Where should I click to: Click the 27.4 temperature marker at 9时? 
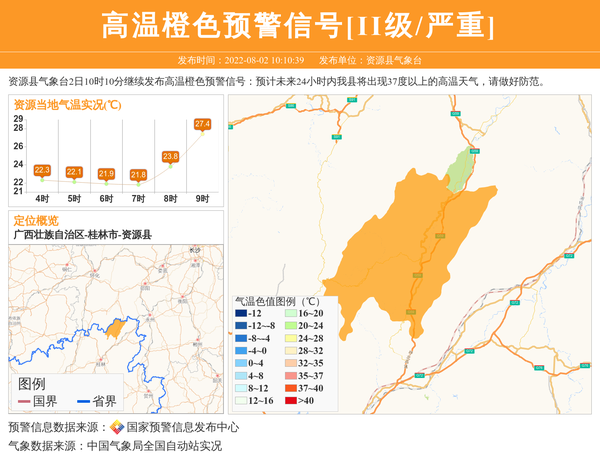202,124
